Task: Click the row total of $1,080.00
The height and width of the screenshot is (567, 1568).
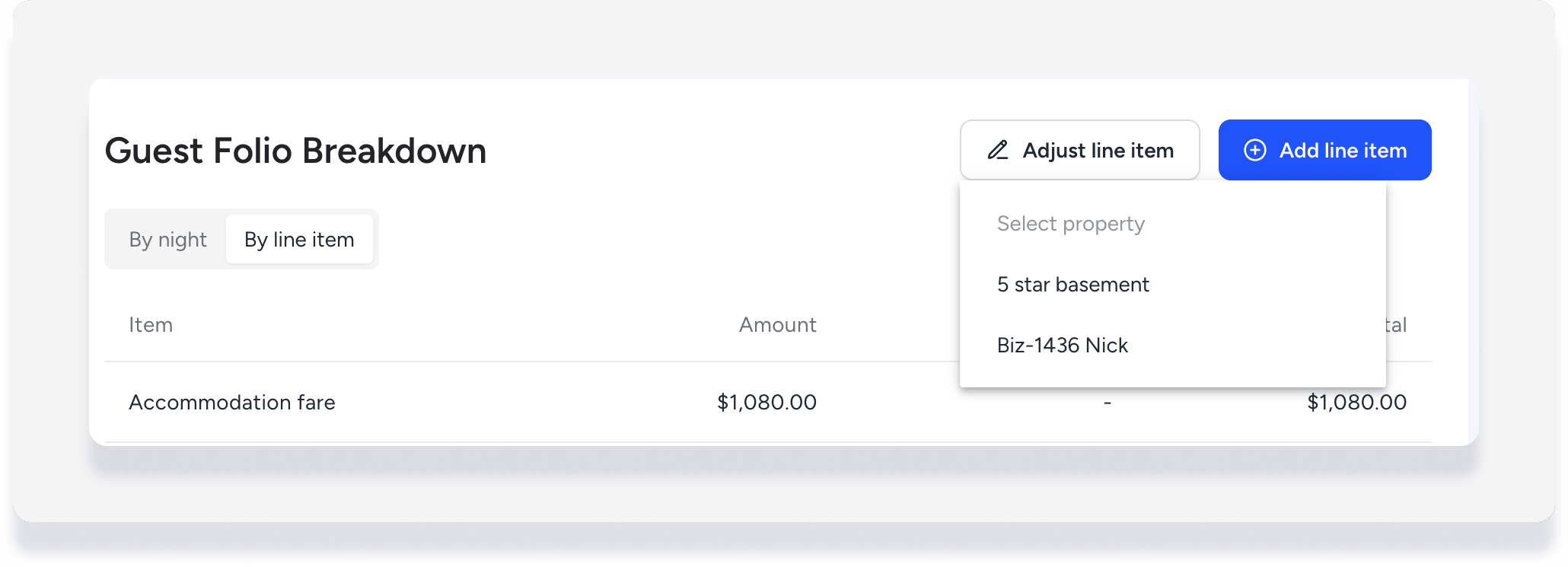Action: pyautogui.click(x=1356, y=403)
